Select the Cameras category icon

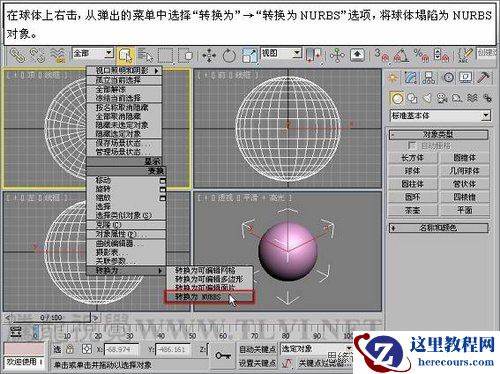pos(442,98)
